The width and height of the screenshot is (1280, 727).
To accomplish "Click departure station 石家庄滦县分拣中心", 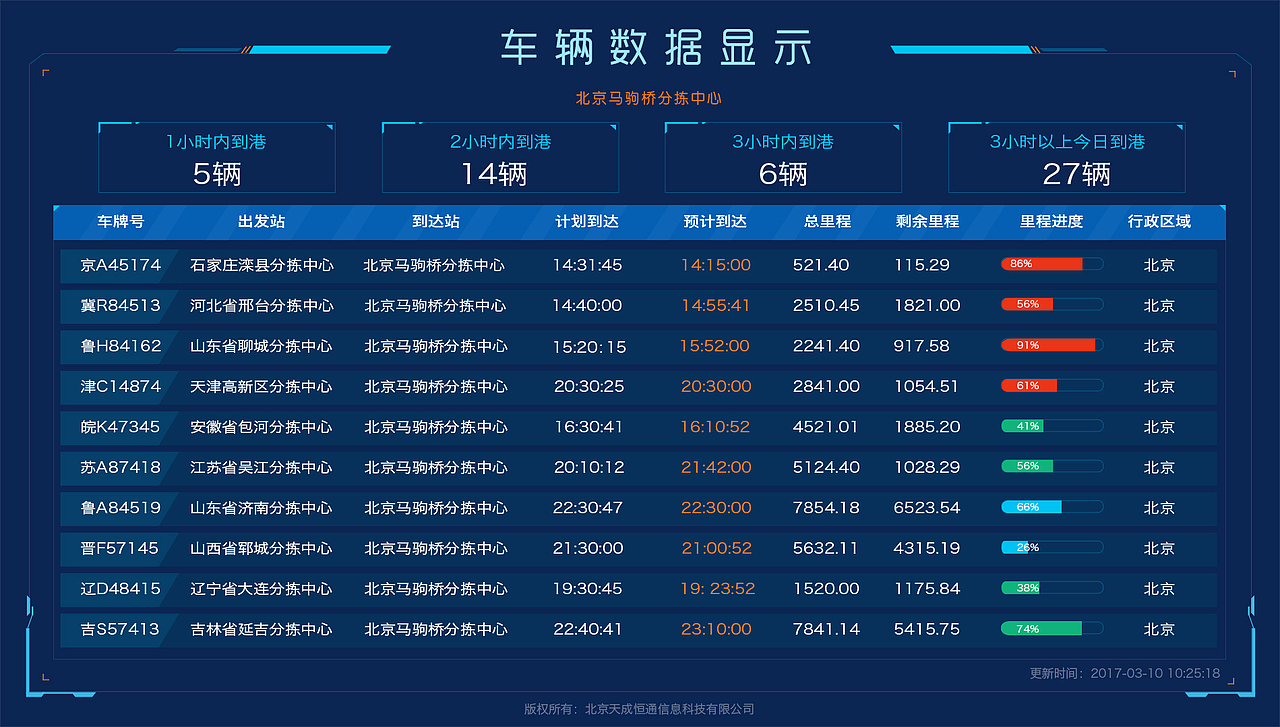I will 262,265.
